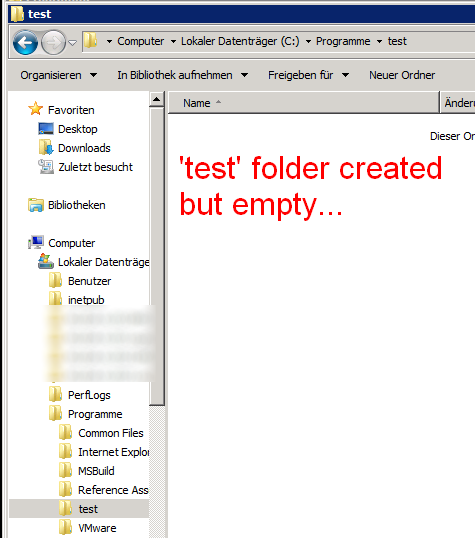This screenshot has height=538, width=475.
Task: Open the recent locations history dropdown arrow
Action: coord(72,43)
